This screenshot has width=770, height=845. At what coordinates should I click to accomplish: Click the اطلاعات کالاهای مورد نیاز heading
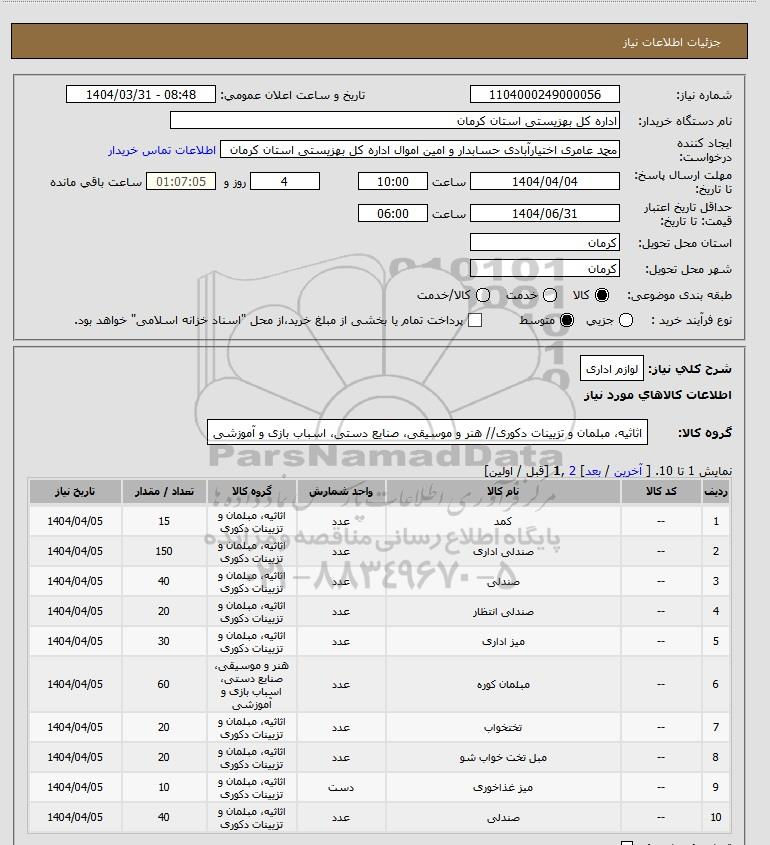[x=657, y=395]
